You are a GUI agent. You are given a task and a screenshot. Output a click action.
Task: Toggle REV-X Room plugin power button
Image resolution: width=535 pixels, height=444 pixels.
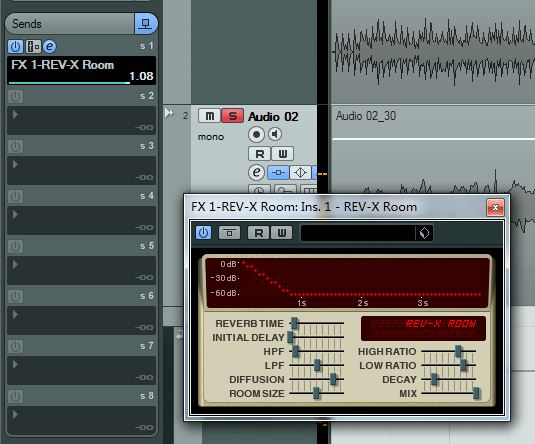pos(203,233)
